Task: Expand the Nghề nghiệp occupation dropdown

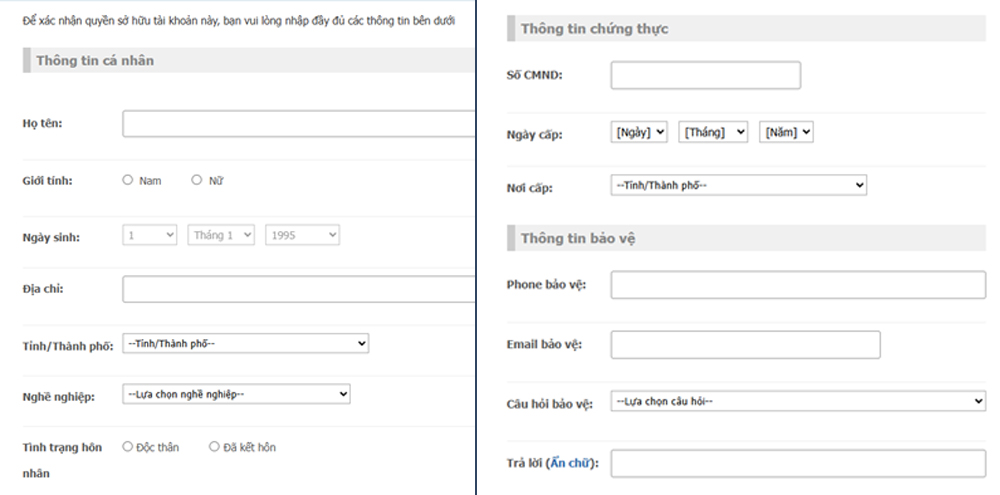Action: pos(236,394)
